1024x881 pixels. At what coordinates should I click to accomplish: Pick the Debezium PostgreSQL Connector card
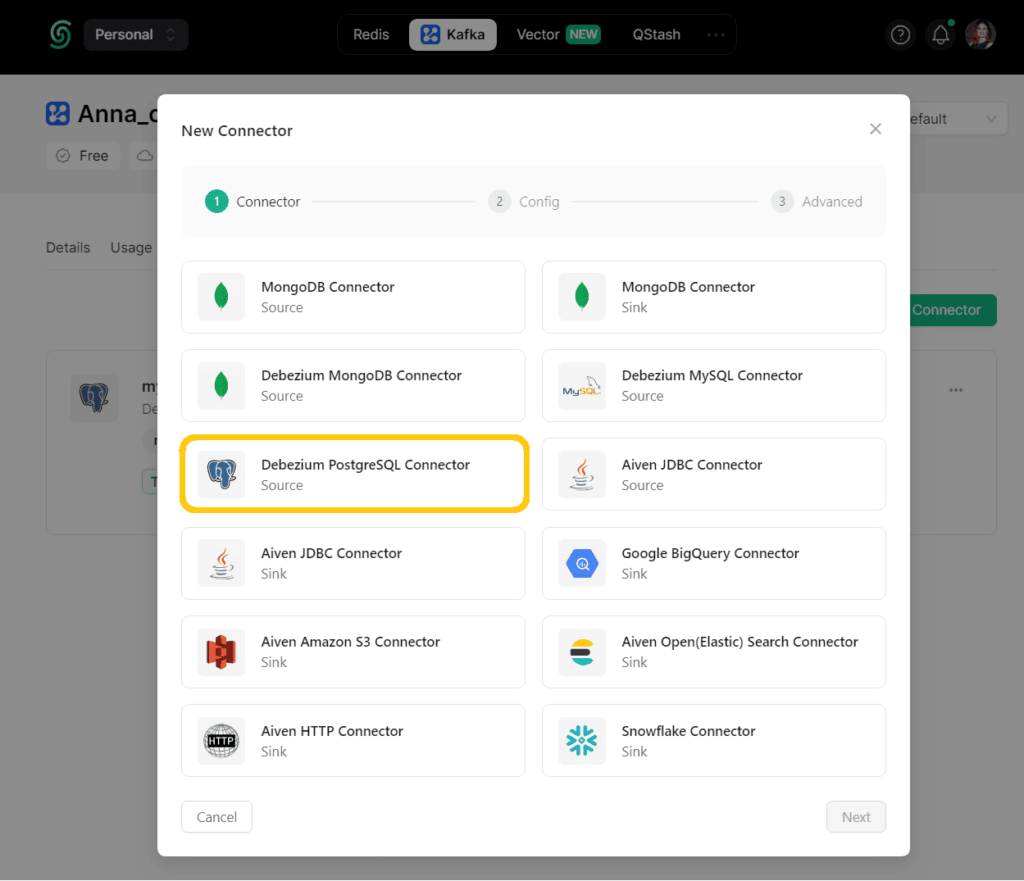click(x=353, y=474)
